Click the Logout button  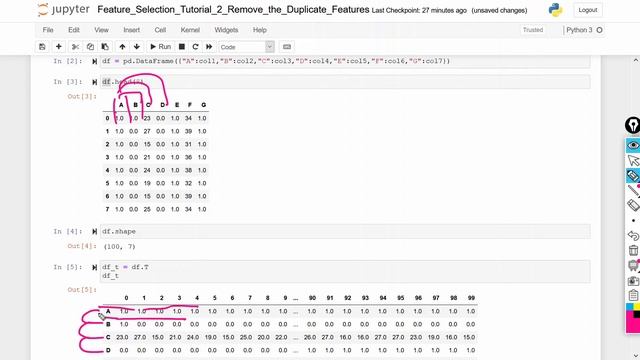[x=588, y=10]
